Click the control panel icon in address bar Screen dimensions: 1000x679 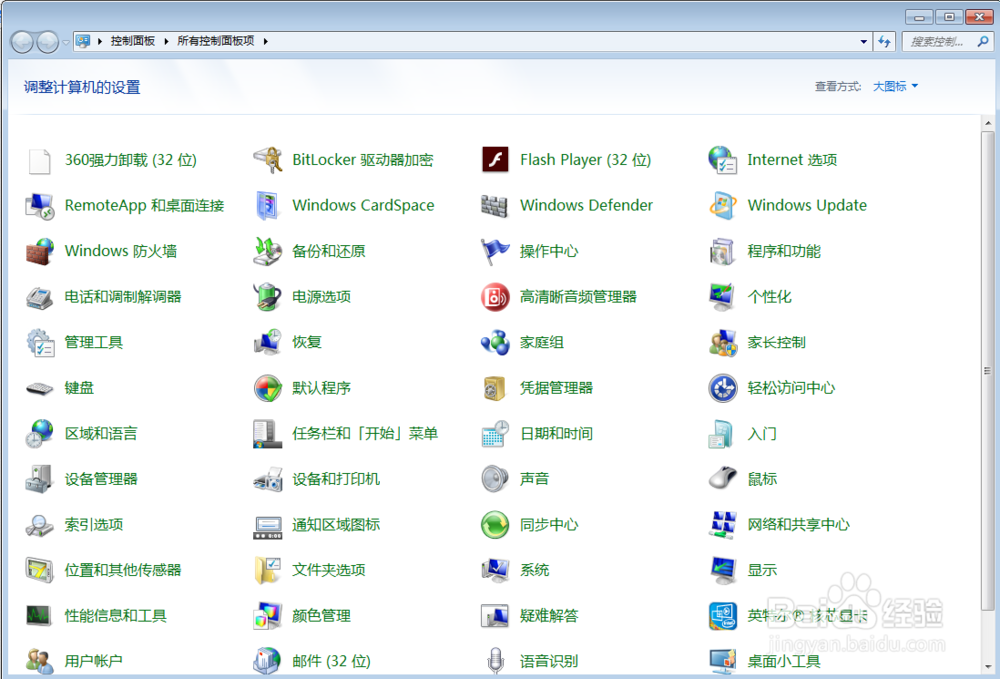click(83, 41)
